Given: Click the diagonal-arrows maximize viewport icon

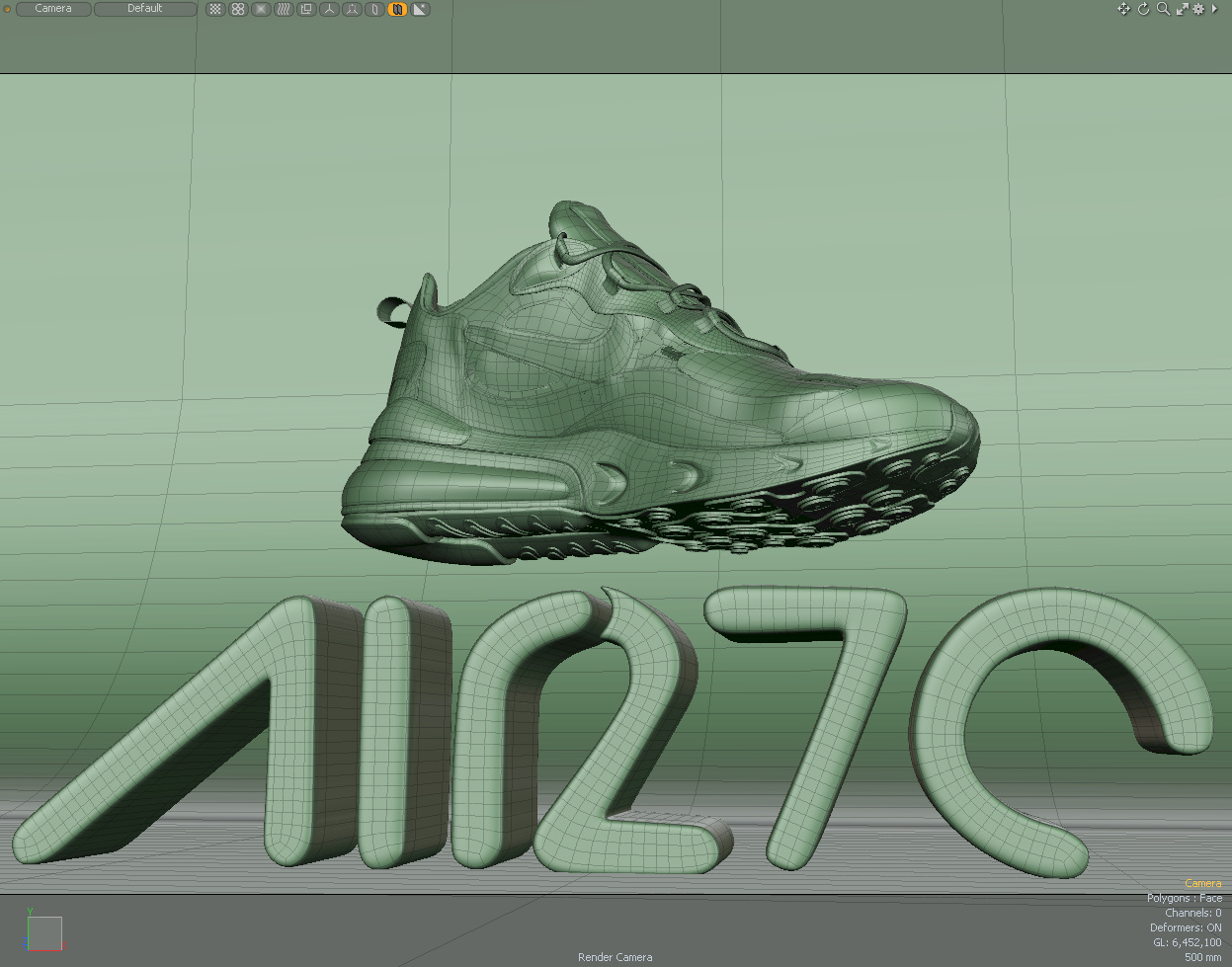Looking at the screenshot, I should coord(1182,9).
